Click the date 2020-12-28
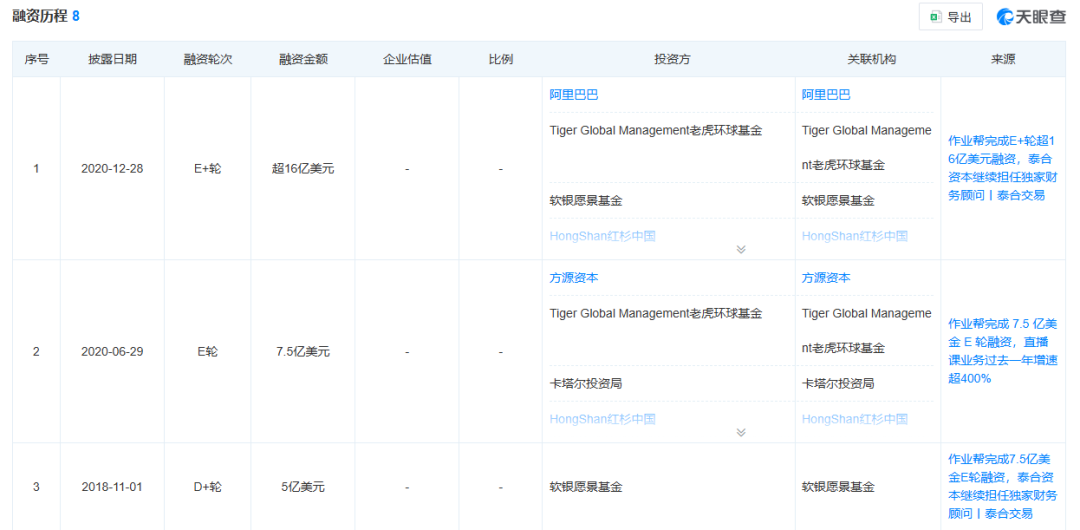Viewport: 1080px width, 530px height. point(112,168)
